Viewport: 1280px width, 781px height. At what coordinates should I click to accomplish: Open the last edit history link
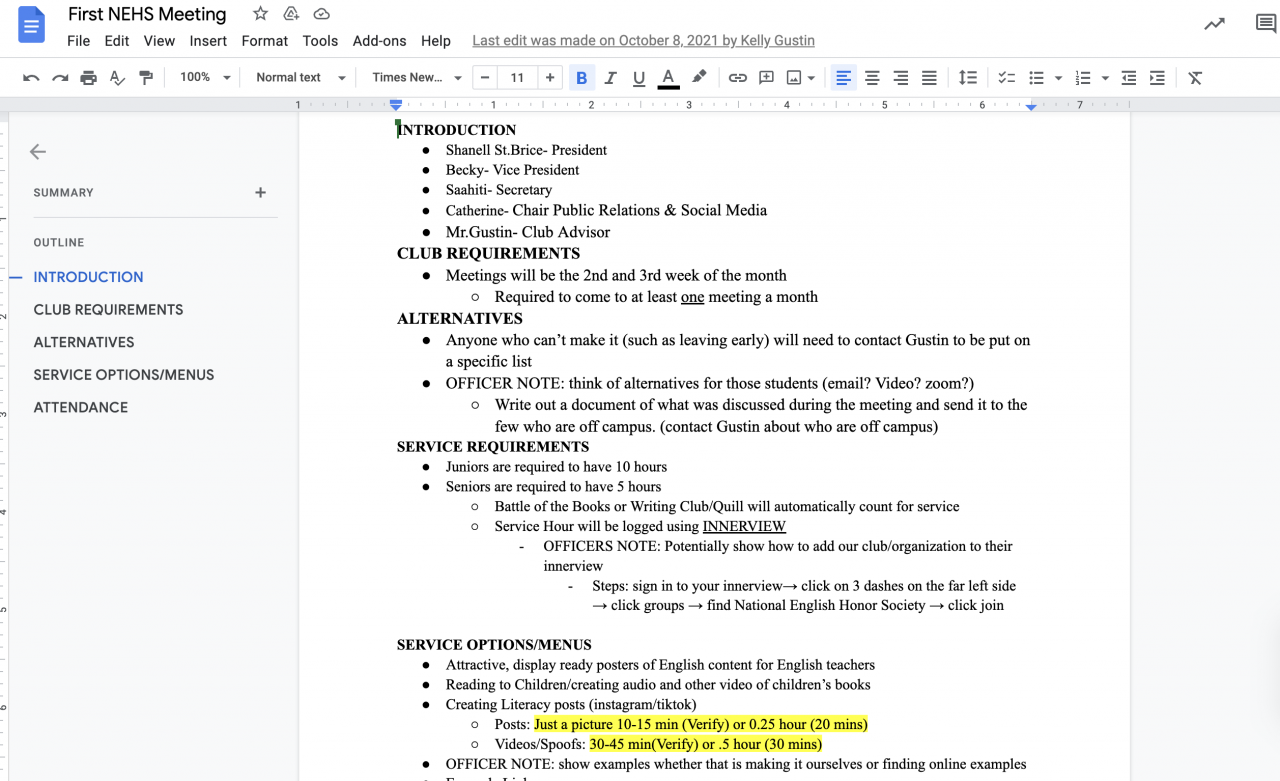643,41
